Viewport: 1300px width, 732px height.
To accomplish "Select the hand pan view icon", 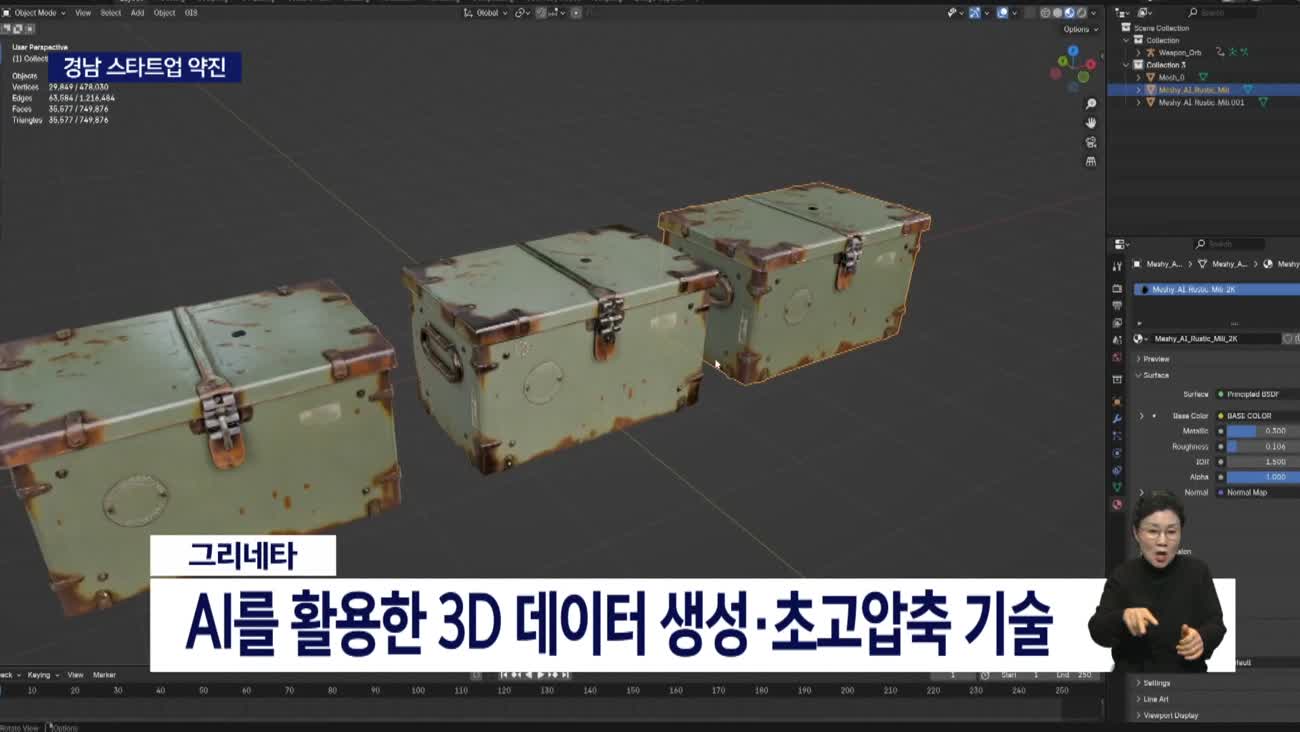I will [x=1091, y=123].
